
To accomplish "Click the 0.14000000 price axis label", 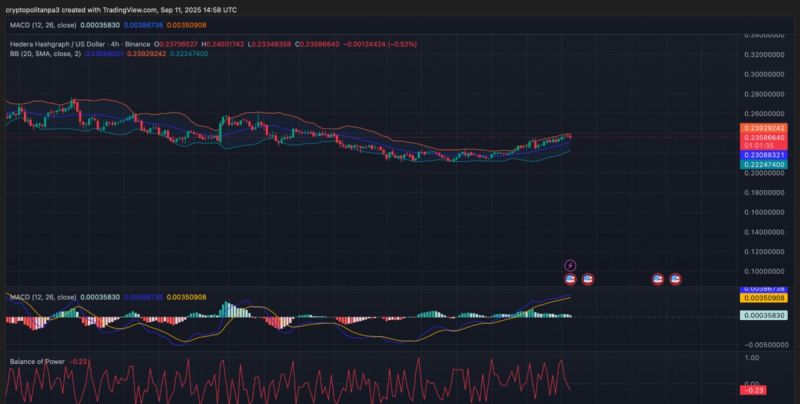I will point(764,232).
